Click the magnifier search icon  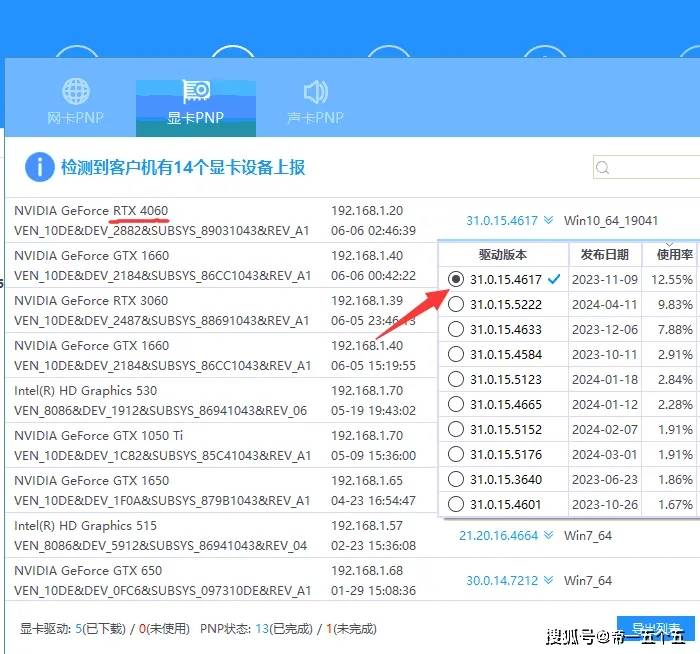[x=602, y=167]
